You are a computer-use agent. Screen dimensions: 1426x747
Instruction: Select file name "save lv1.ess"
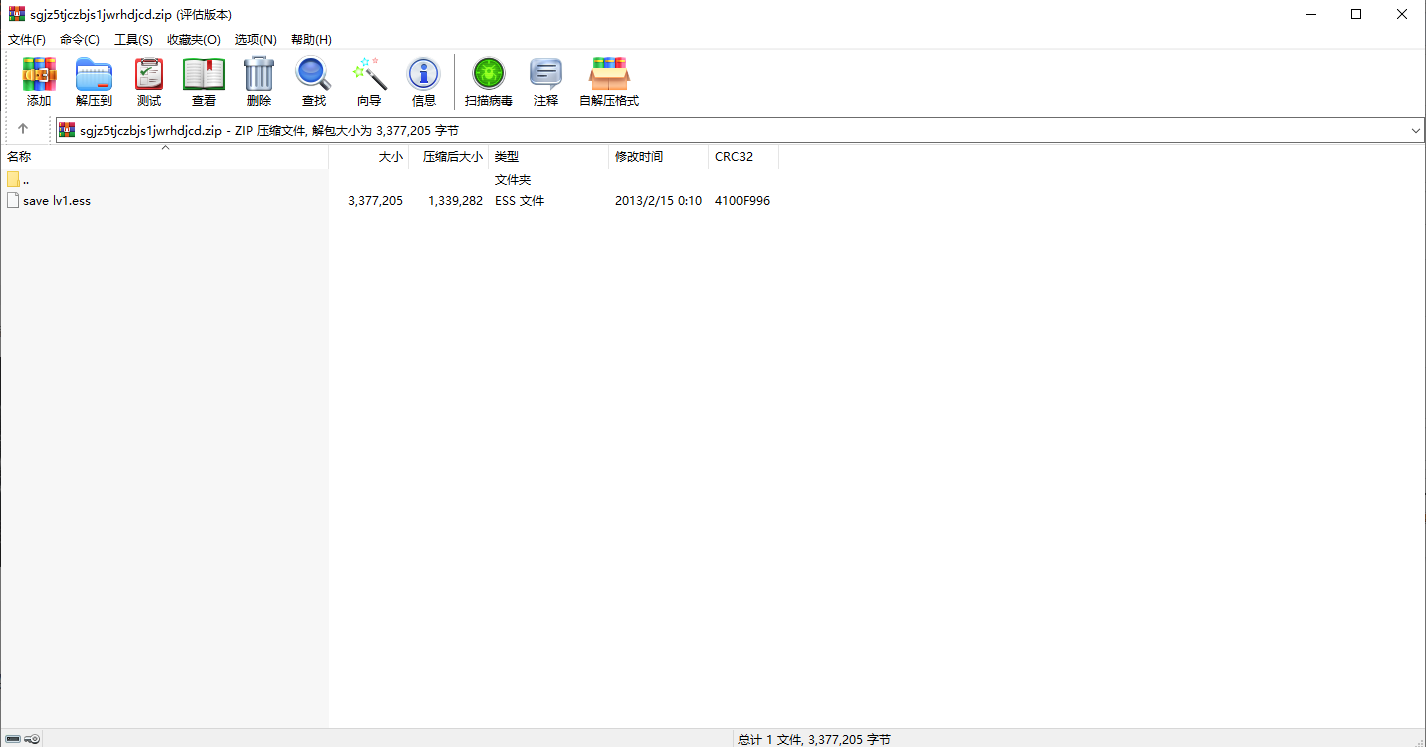tap(57, 201)
